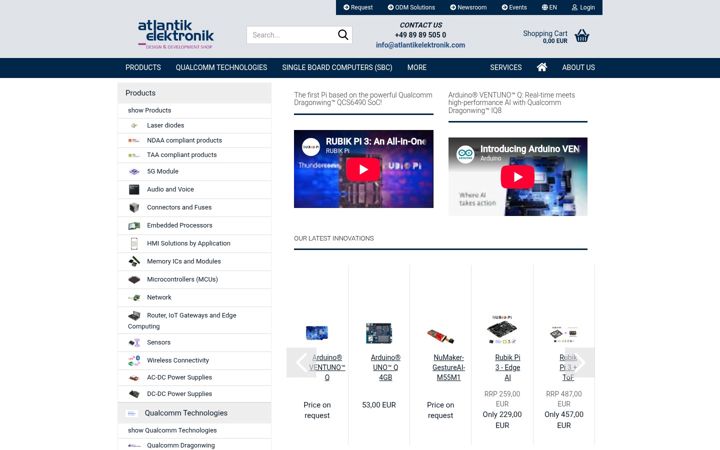Open the Request top menu
The image size is (720, 450).
[358, 7]
